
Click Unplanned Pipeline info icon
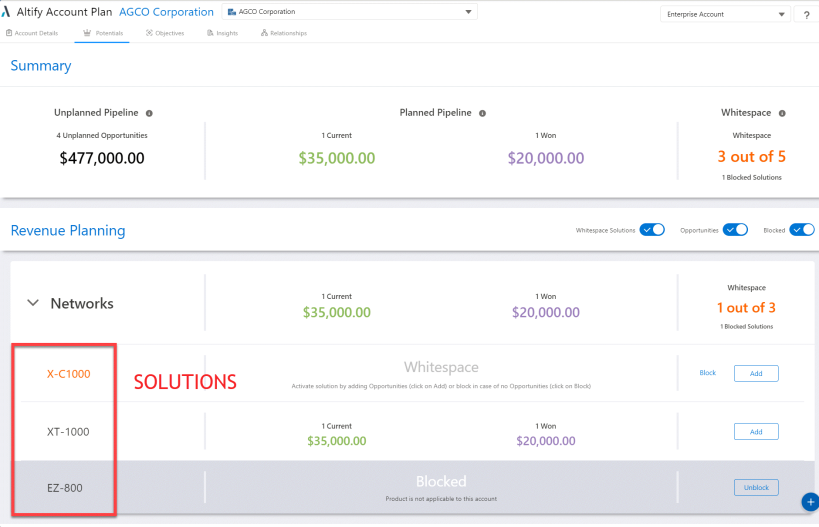[149, 113]
